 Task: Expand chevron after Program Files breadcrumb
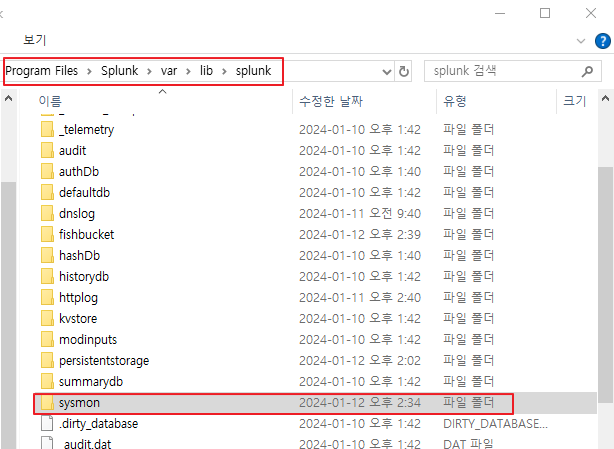89,71
